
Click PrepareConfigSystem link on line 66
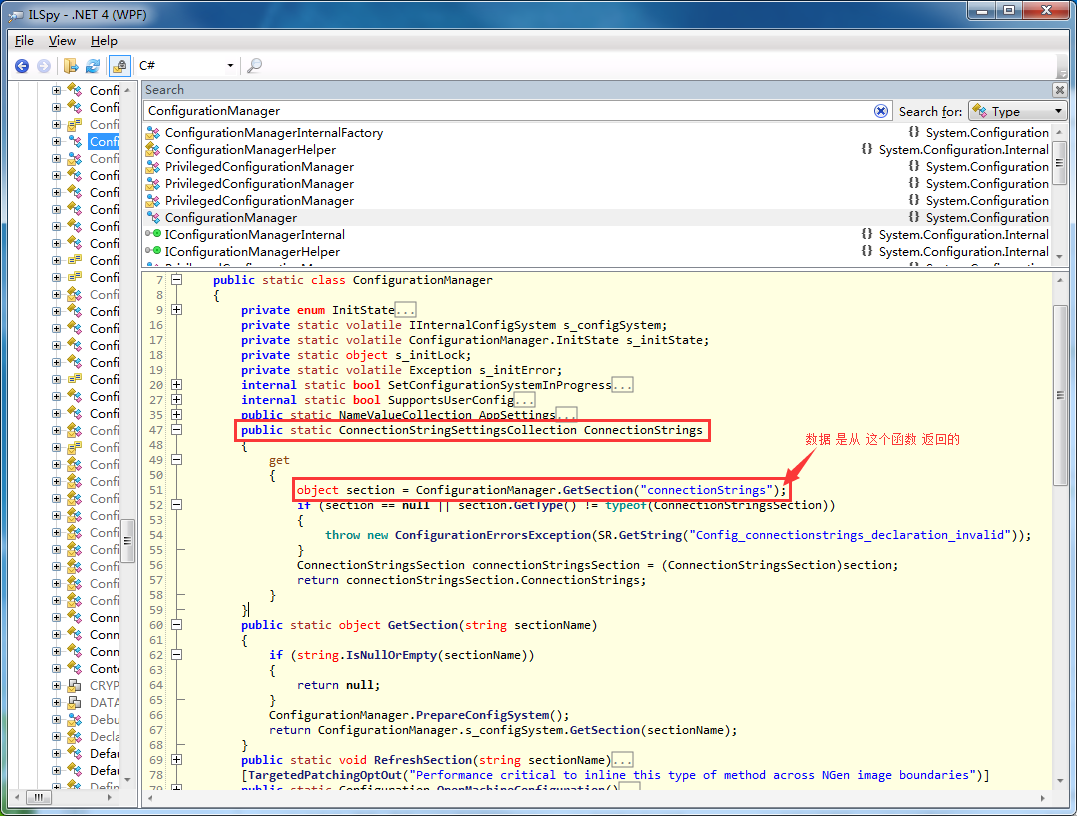tap(483, 715)
